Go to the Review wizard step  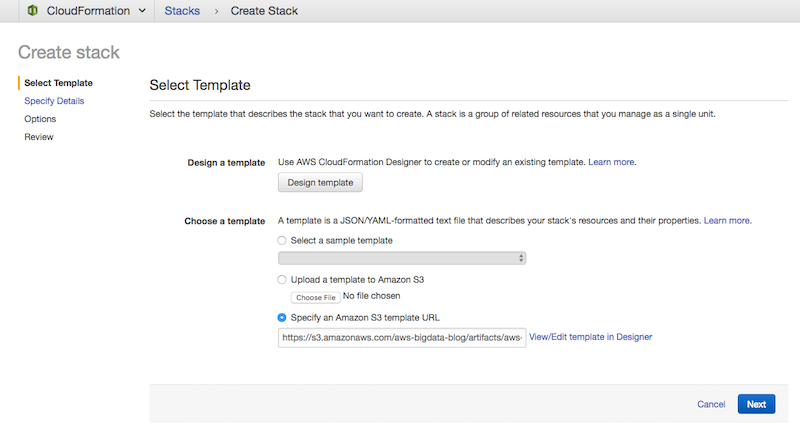point(39,137)
